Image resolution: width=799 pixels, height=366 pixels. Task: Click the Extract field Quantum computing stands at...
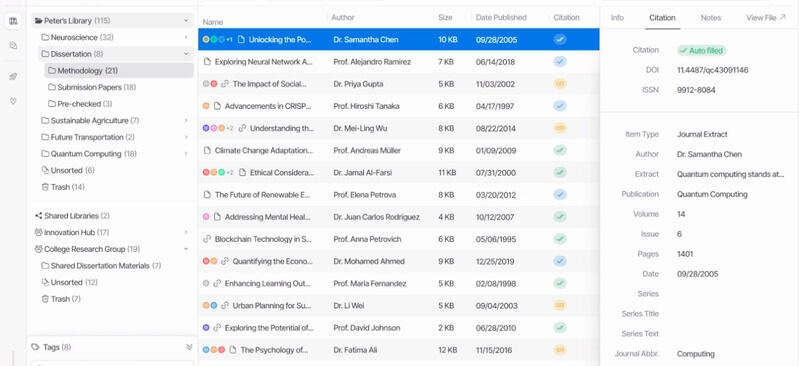click(x=730, y=174)
